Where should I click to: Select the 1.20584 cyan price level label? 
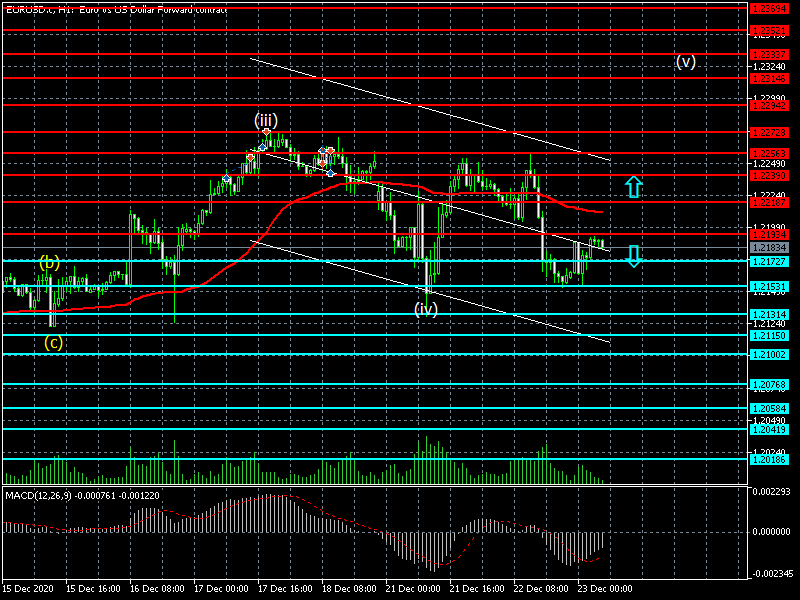(x=769, y=409)
